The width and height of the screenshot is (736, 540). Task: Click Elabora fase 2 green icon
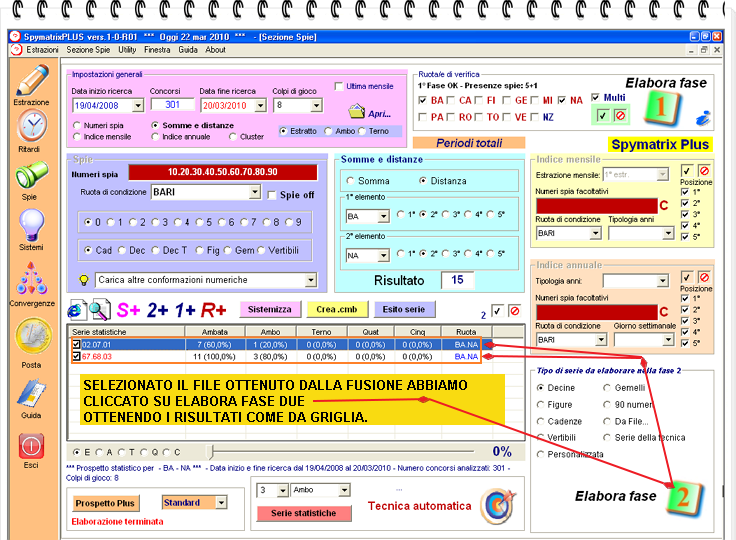point(684,499)
